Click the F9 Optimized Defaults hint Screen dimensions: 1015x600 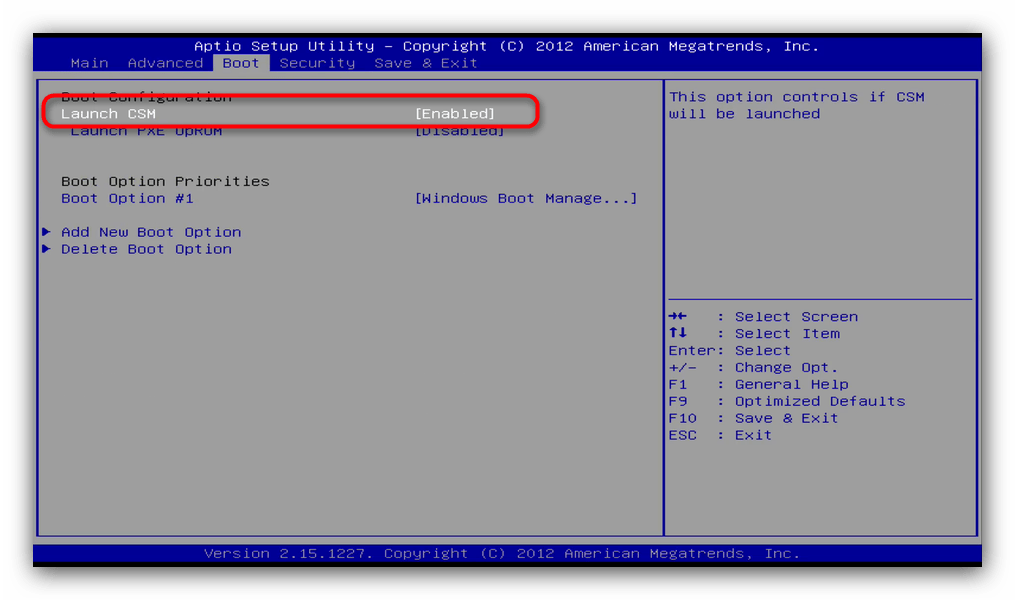coord(787,401)
